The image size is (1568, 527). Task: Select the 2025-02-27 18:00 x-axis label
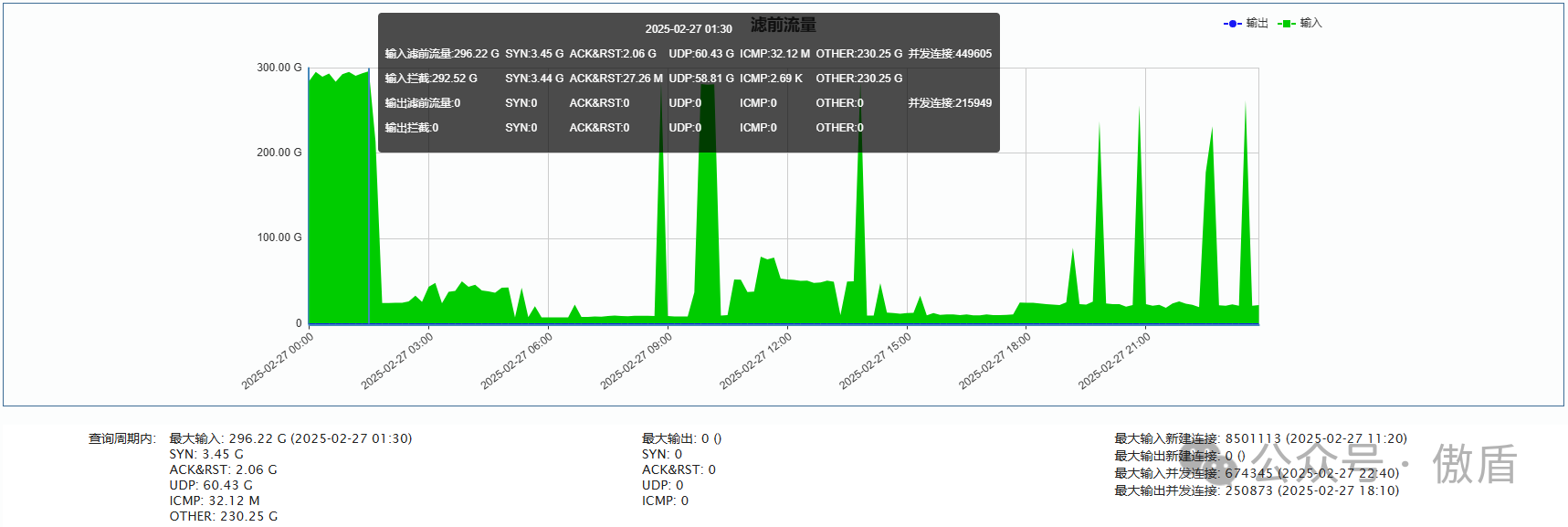point(994,361)
